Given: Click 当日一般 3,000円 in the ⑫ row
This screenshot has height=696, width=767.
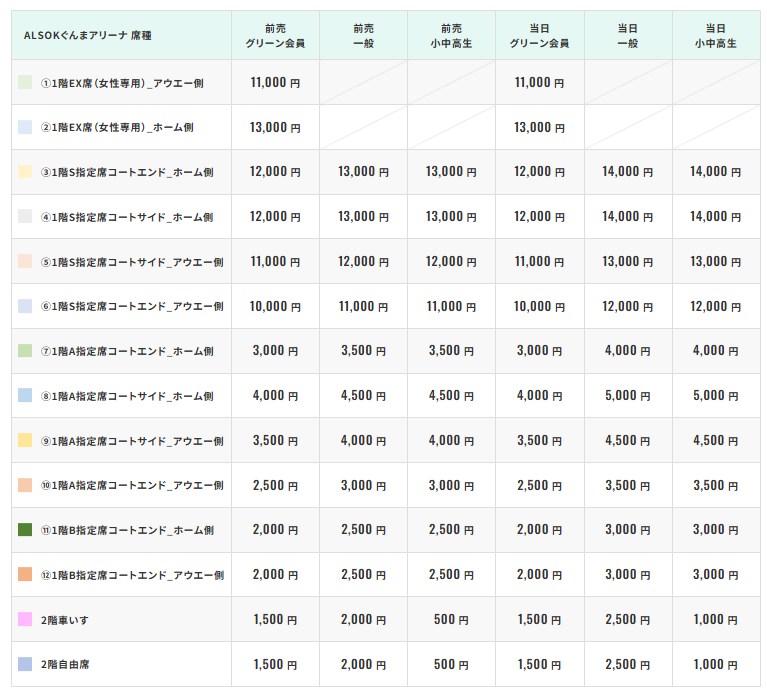Looking at the screenshot, I should coord(628,575).
